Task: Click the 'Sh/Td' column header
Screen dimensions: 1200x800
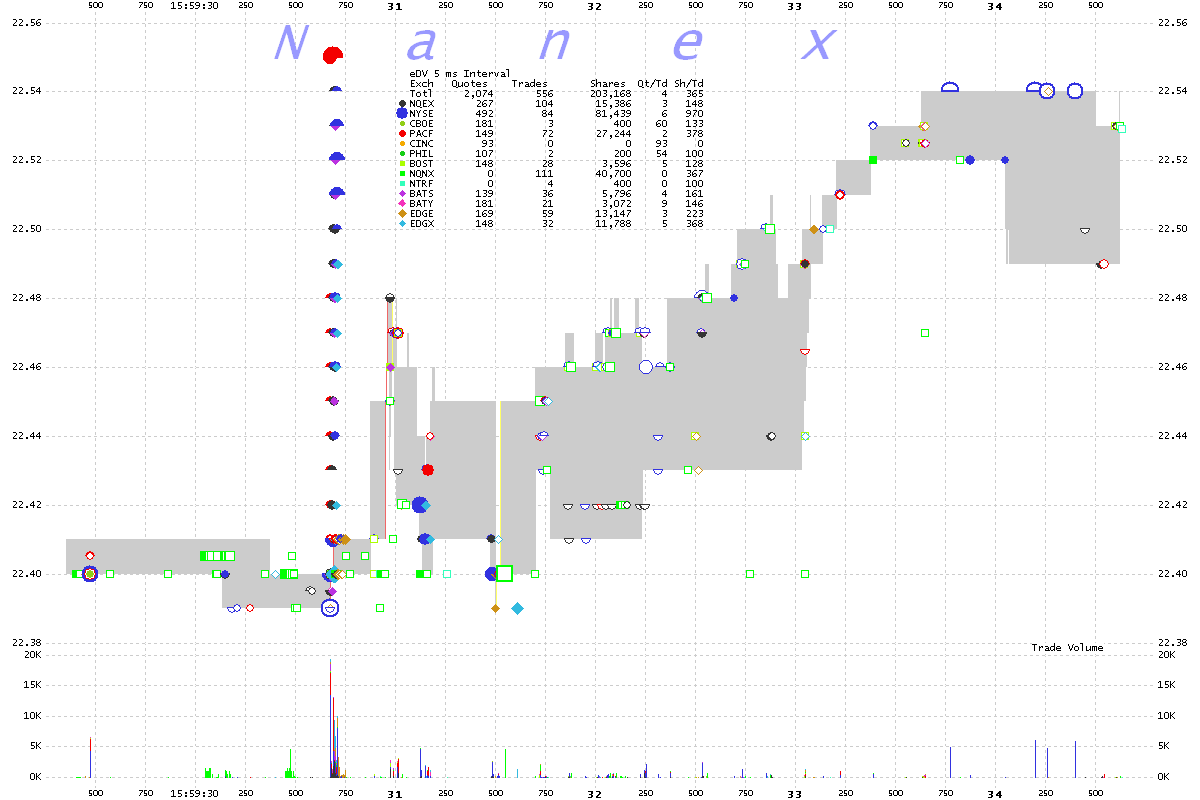Action: coord(689,84)
